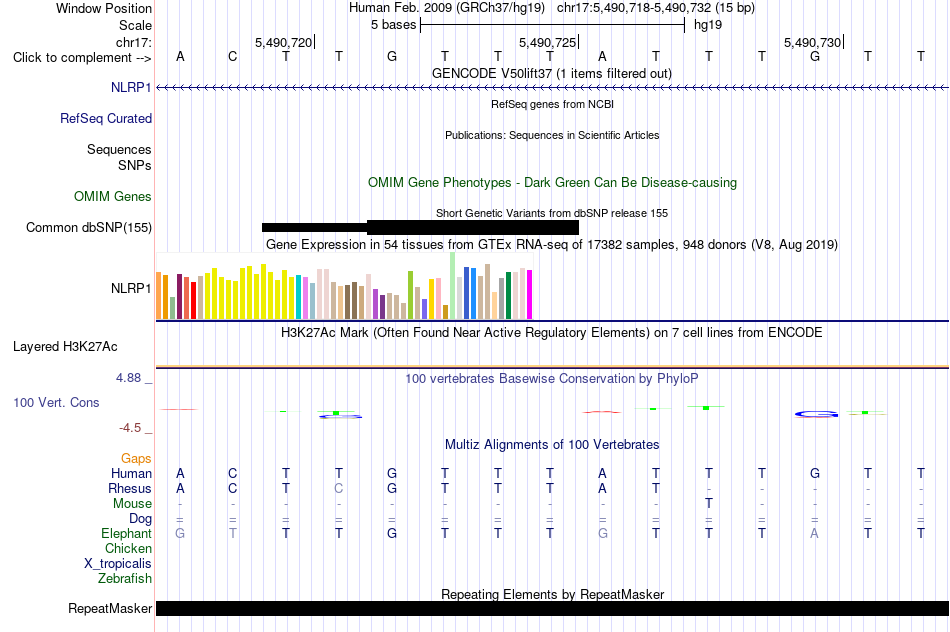Screen dimensions: 950x632
Task: Click the RepeatMasker black repeat element bar
Action: (552, 608)
